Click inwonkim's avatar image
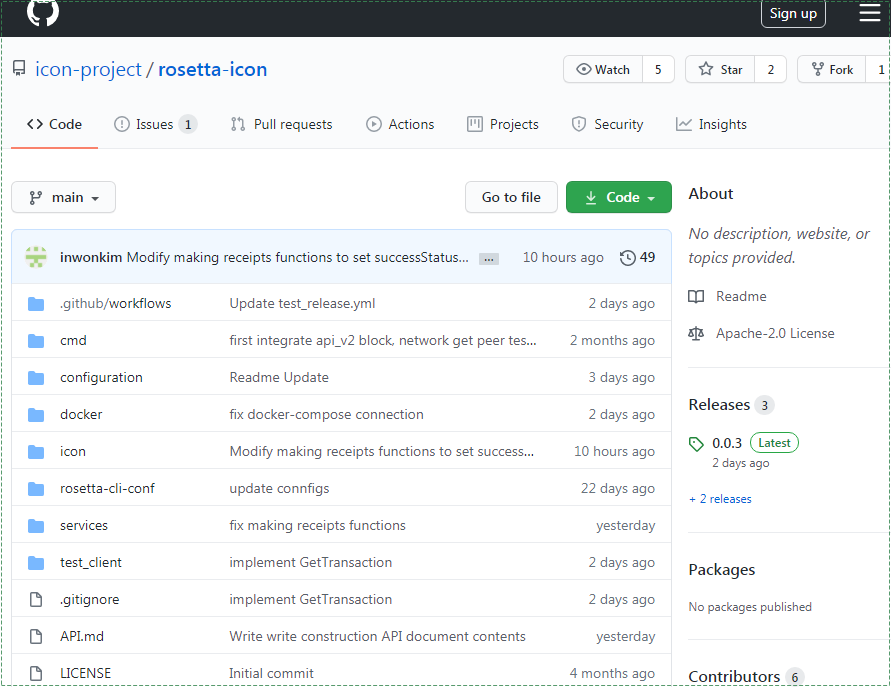Viewport: 891px width, 687px height. [36, 257]
